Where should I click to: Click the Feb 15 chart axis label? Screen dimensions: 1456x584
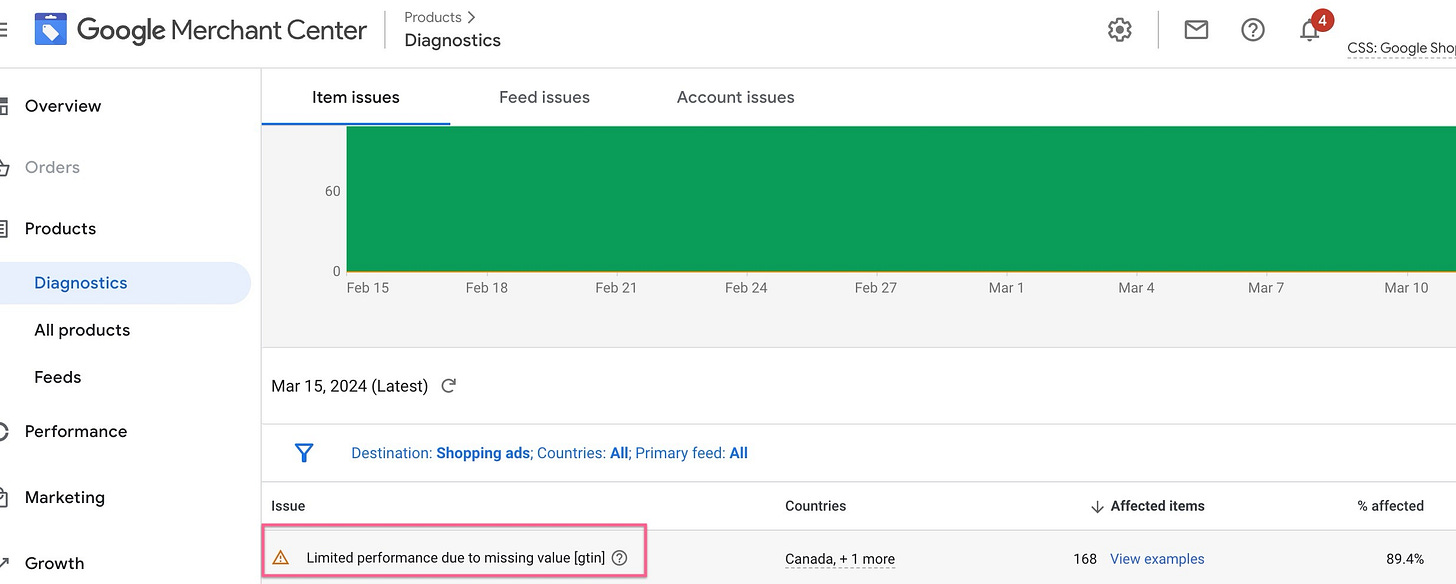tap(367, 288)
